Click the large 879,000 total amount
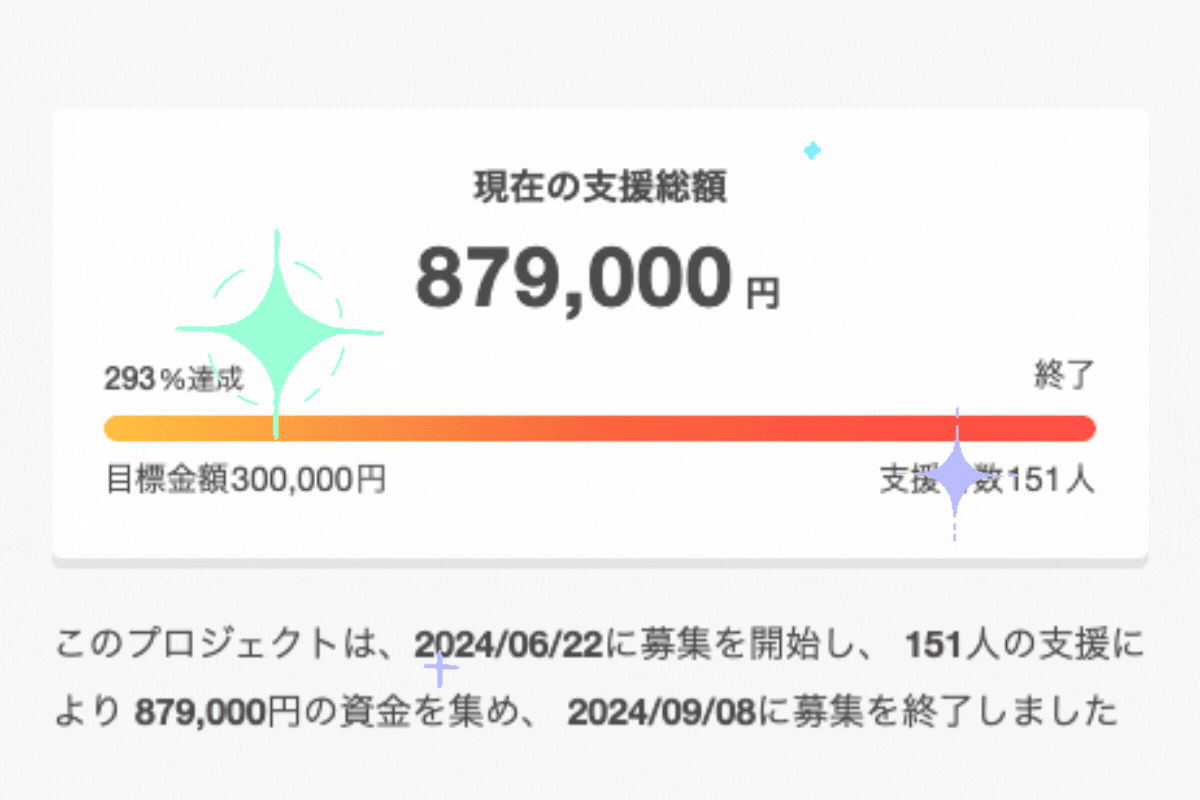 pos(574,279)
